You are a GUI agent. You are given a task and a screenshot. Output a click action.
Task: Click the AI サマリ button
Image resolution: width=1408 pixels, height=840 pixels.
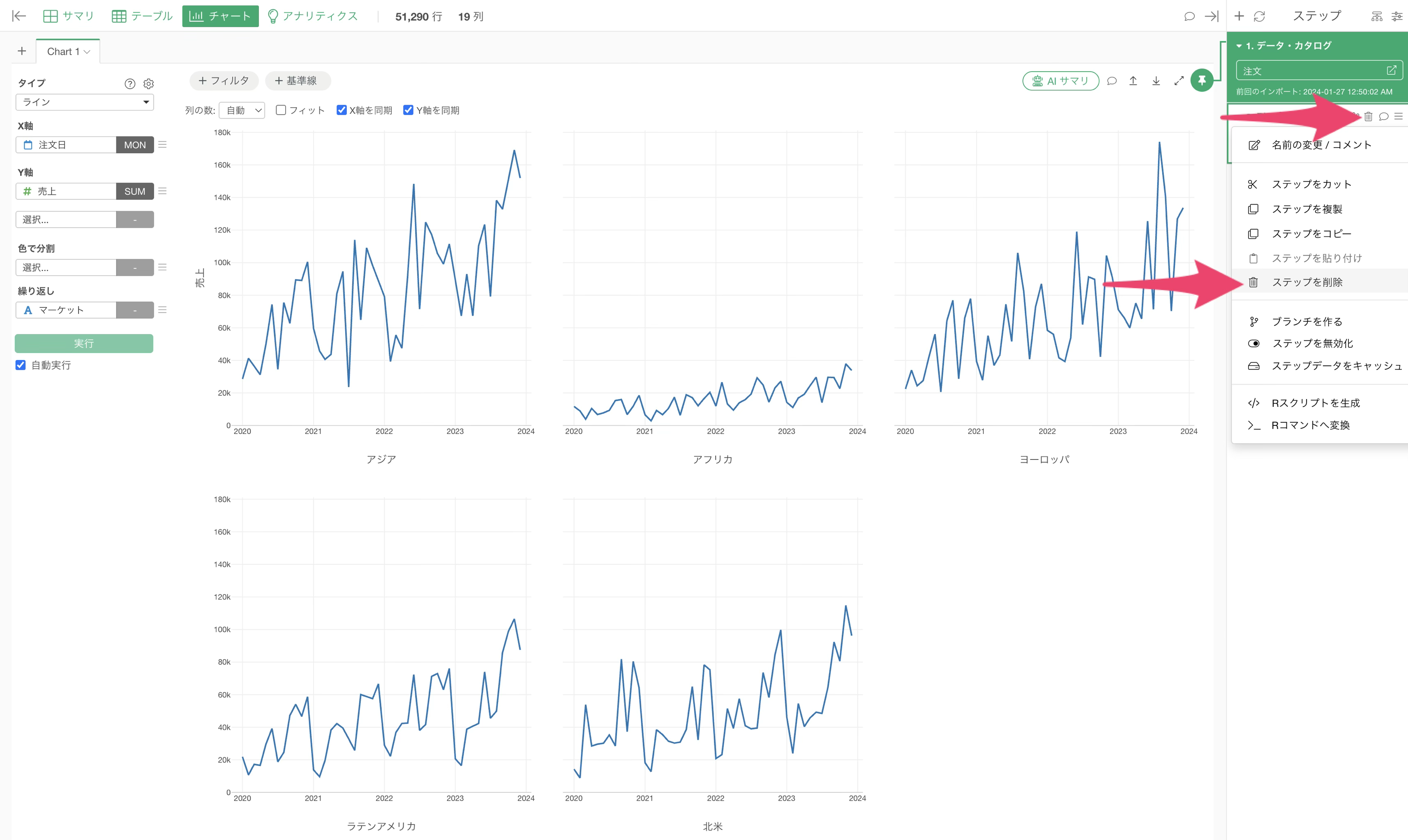coord(1061,81)
